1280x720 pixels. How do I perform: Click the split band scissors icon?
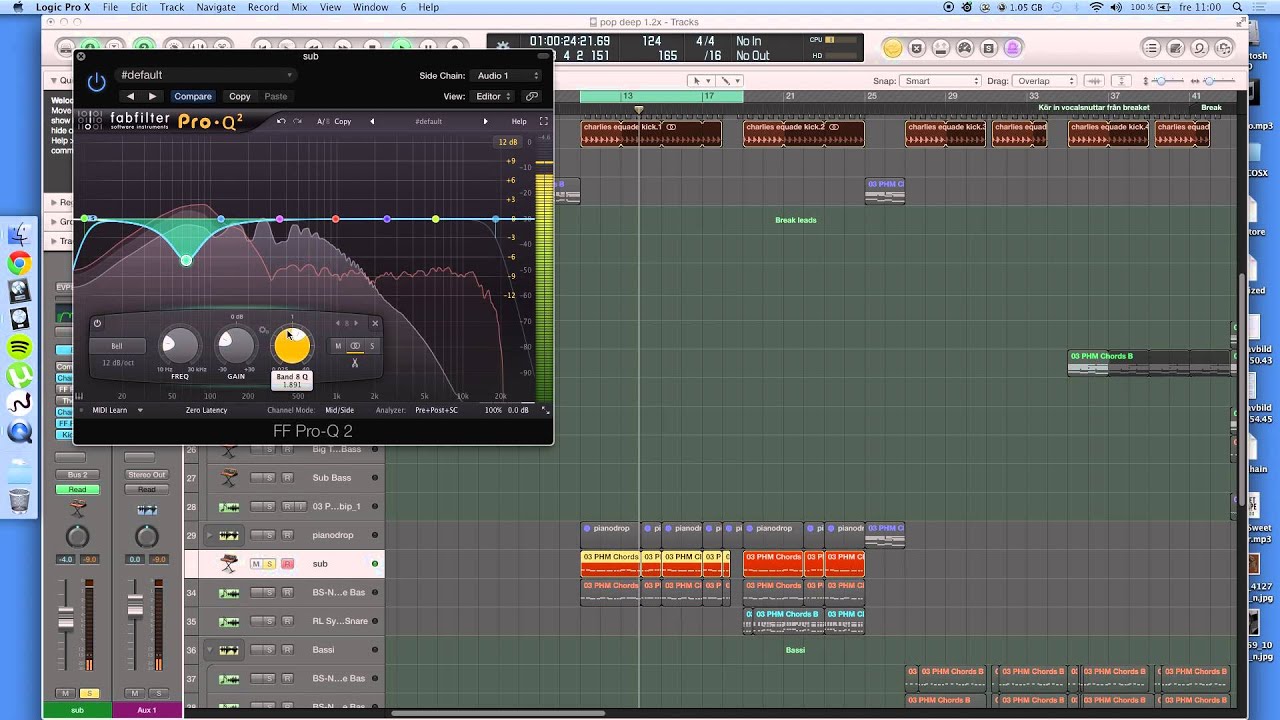tap(354, 363)
